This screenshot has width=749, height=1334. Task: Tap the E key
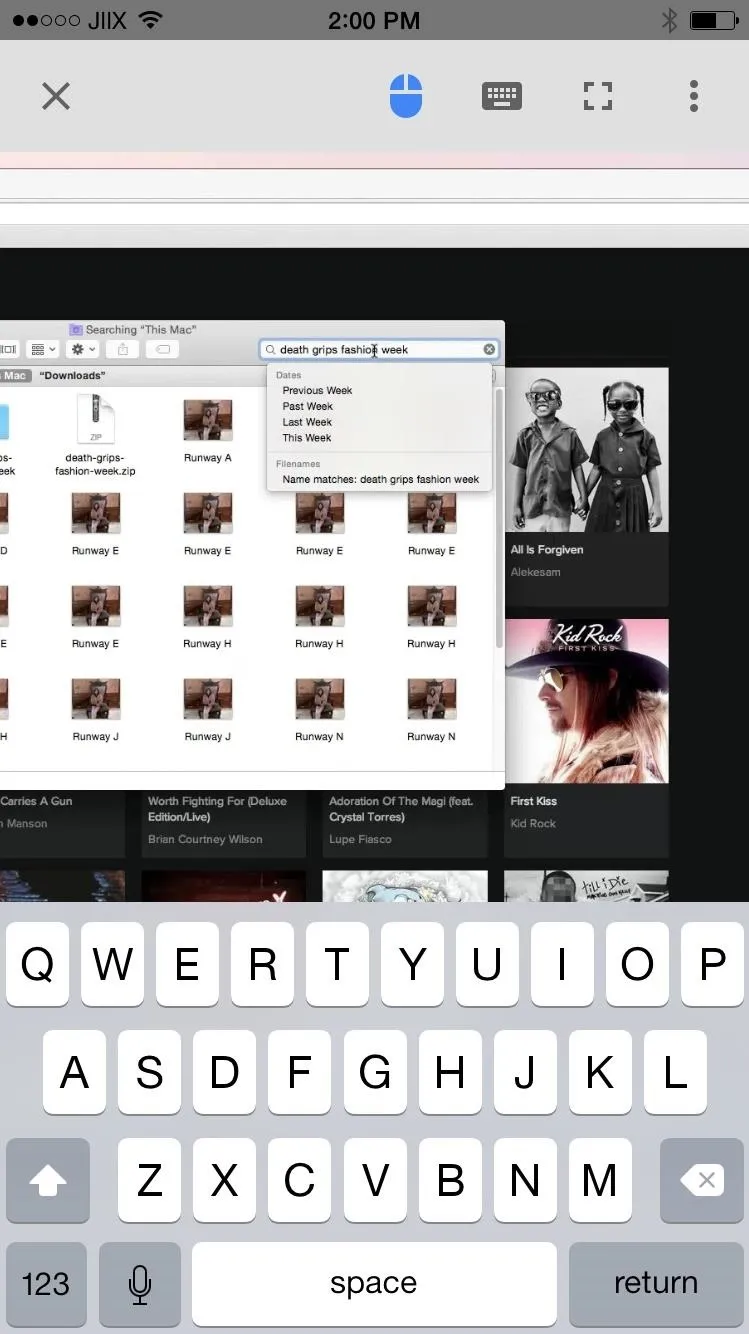tap(187, 964)
